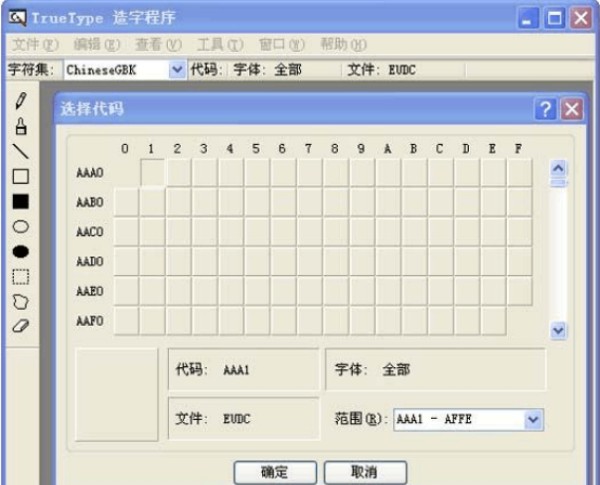Select the Pencil tool
The image size is (600, 485).
[x=21, y=100]
